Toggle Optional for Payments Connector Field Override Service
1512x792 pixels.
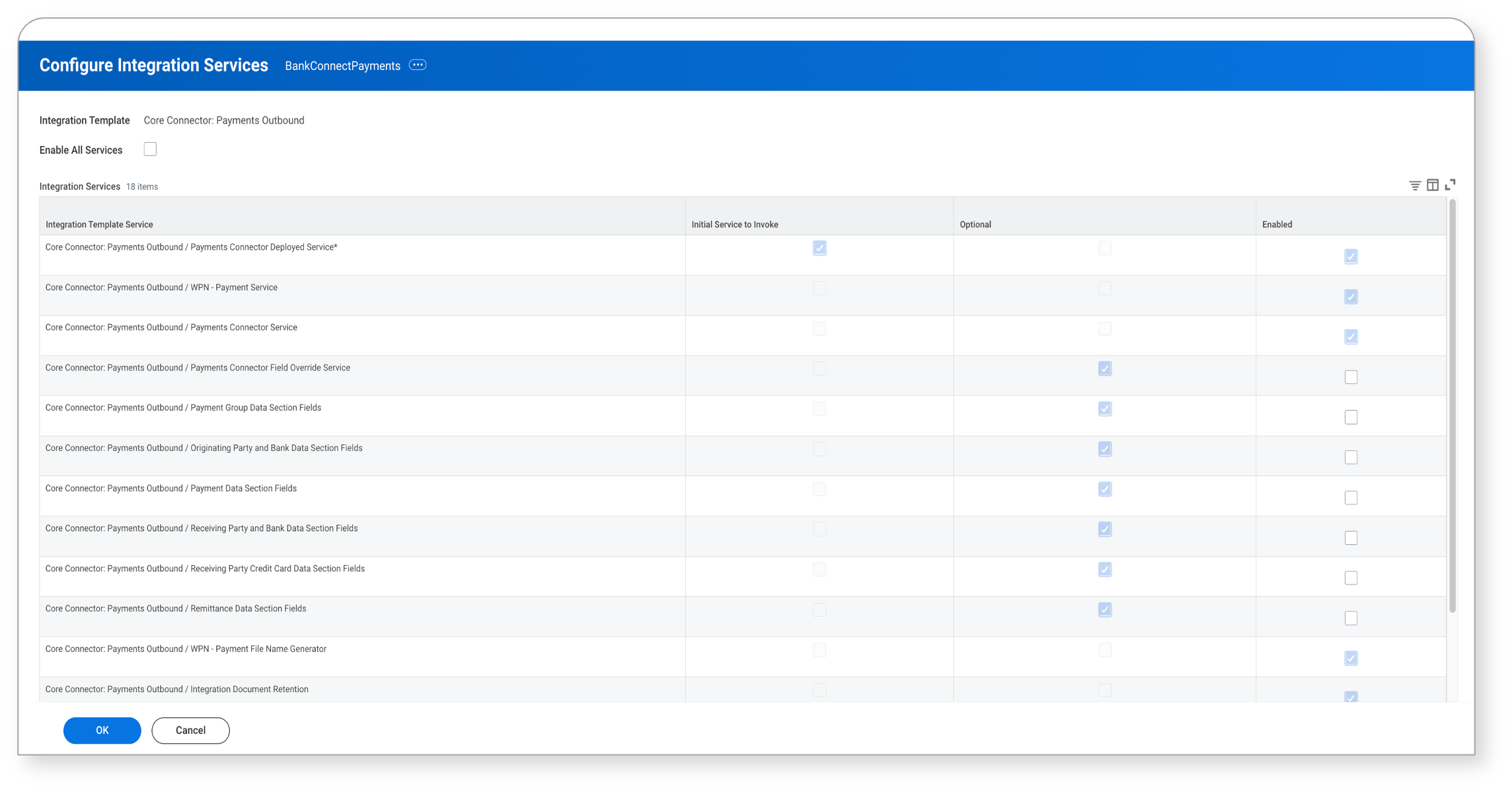pos(1105,369)
